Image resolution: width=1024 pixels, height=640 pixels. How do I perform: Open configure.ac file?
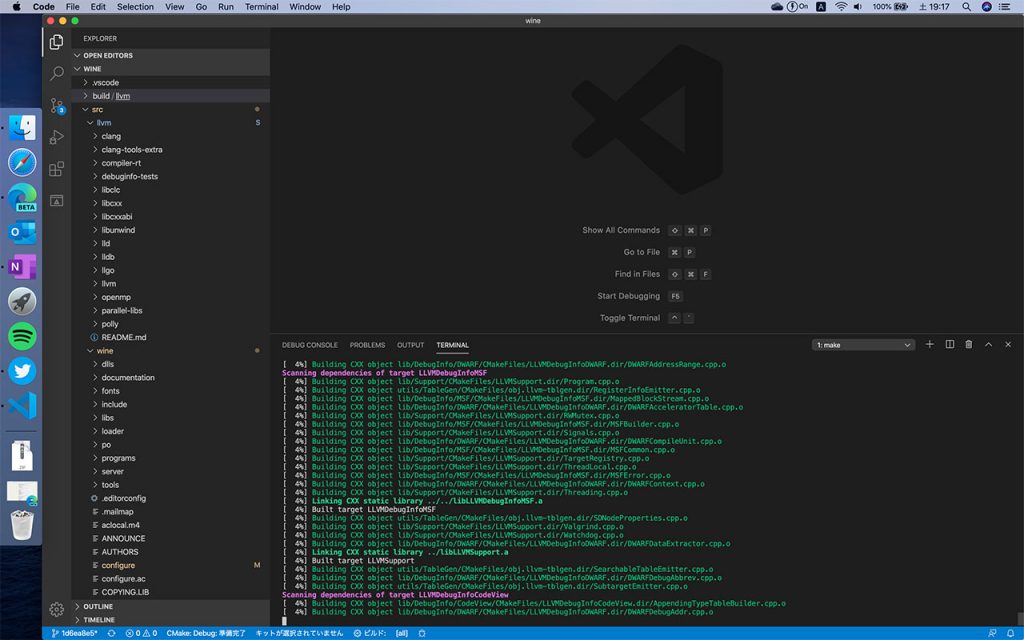point(170,579)
